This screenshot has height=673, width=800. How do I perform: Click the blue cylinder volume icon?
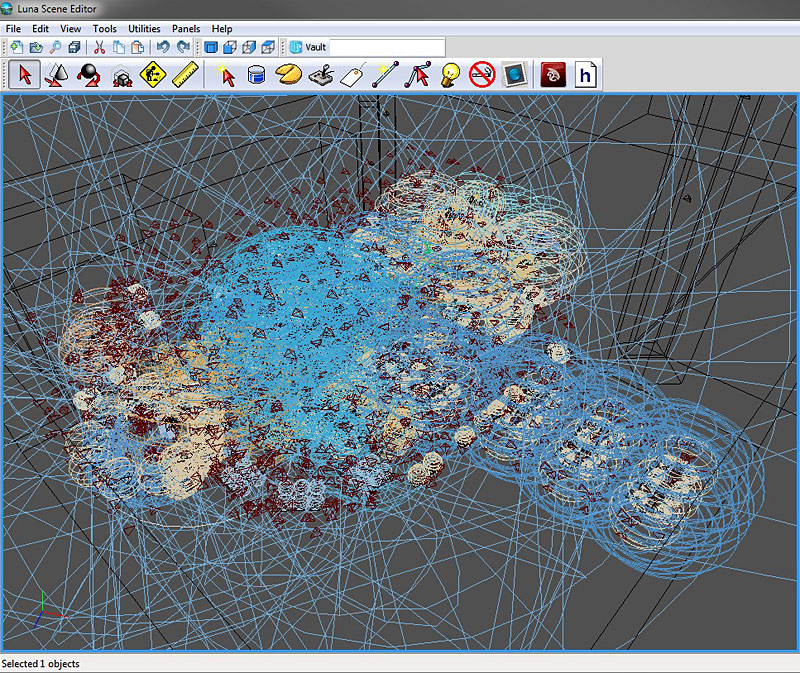256,75
